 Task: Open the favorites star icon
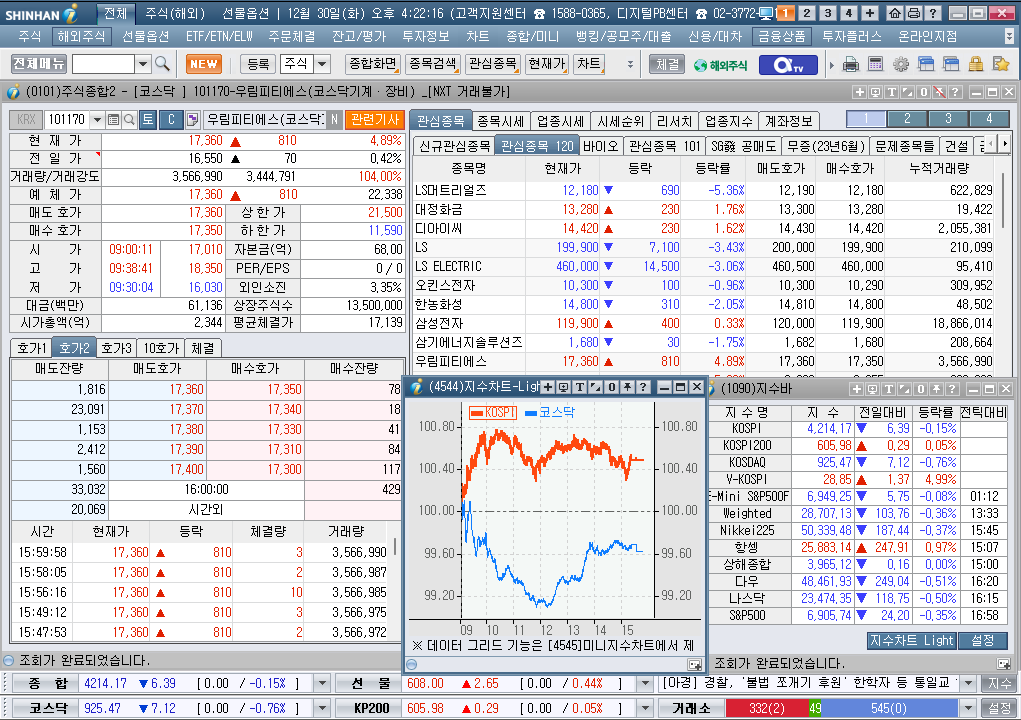[1001, 64]
